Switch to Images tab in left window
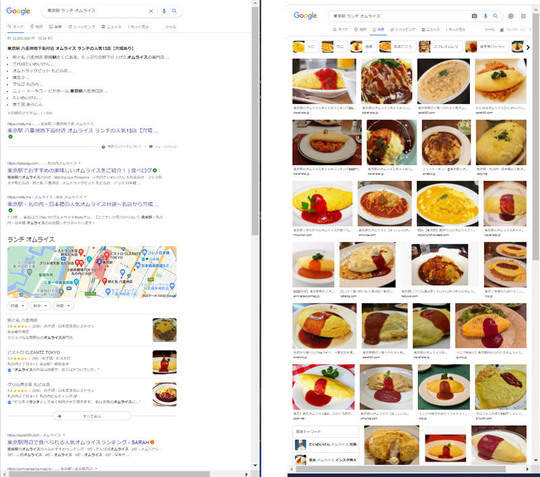Image resolution: width=540 pixels, height=477 pixels. tap(55, 27)
